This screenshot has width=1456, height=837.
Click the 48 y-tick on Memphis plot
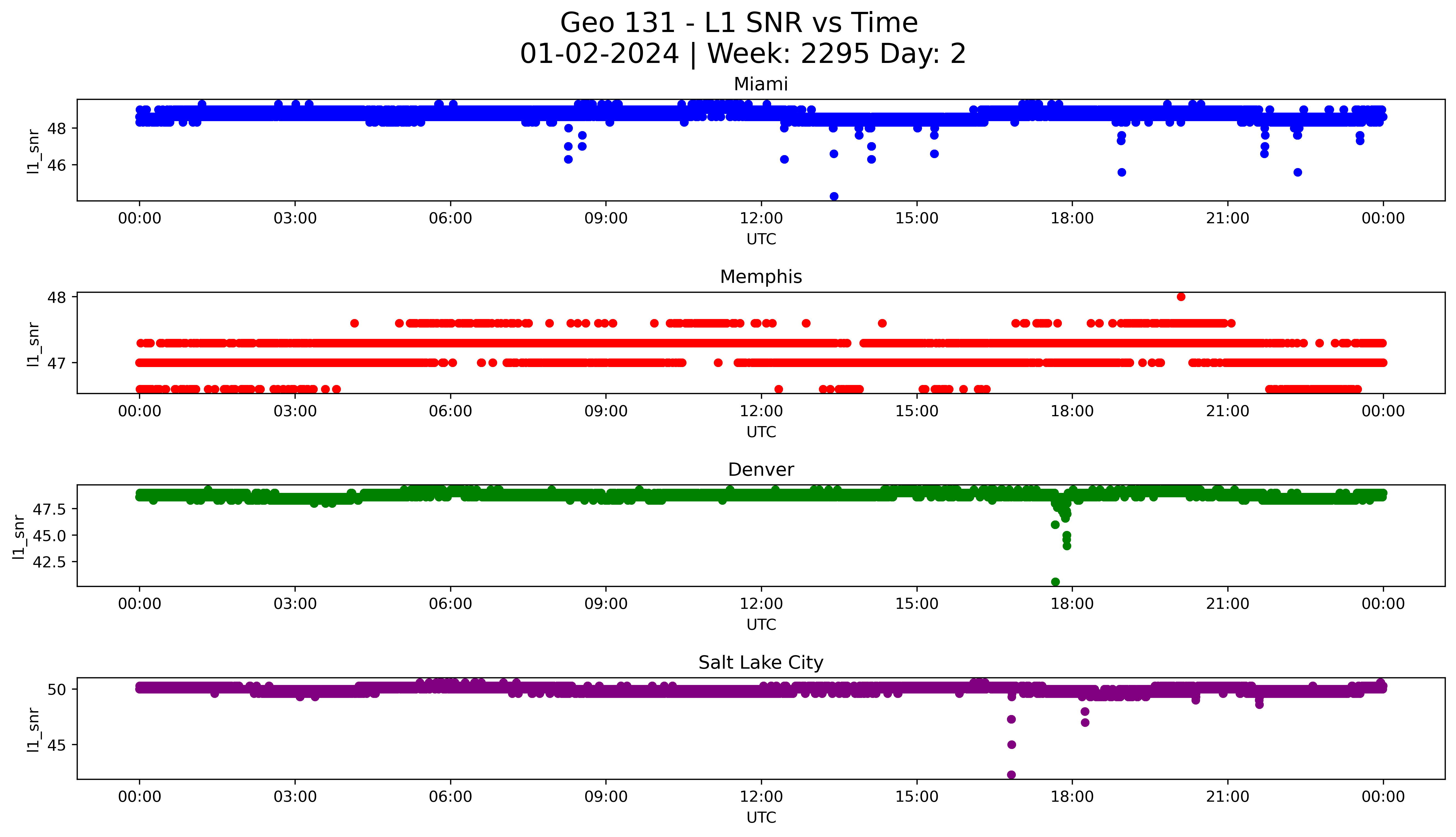click(57, 297)
